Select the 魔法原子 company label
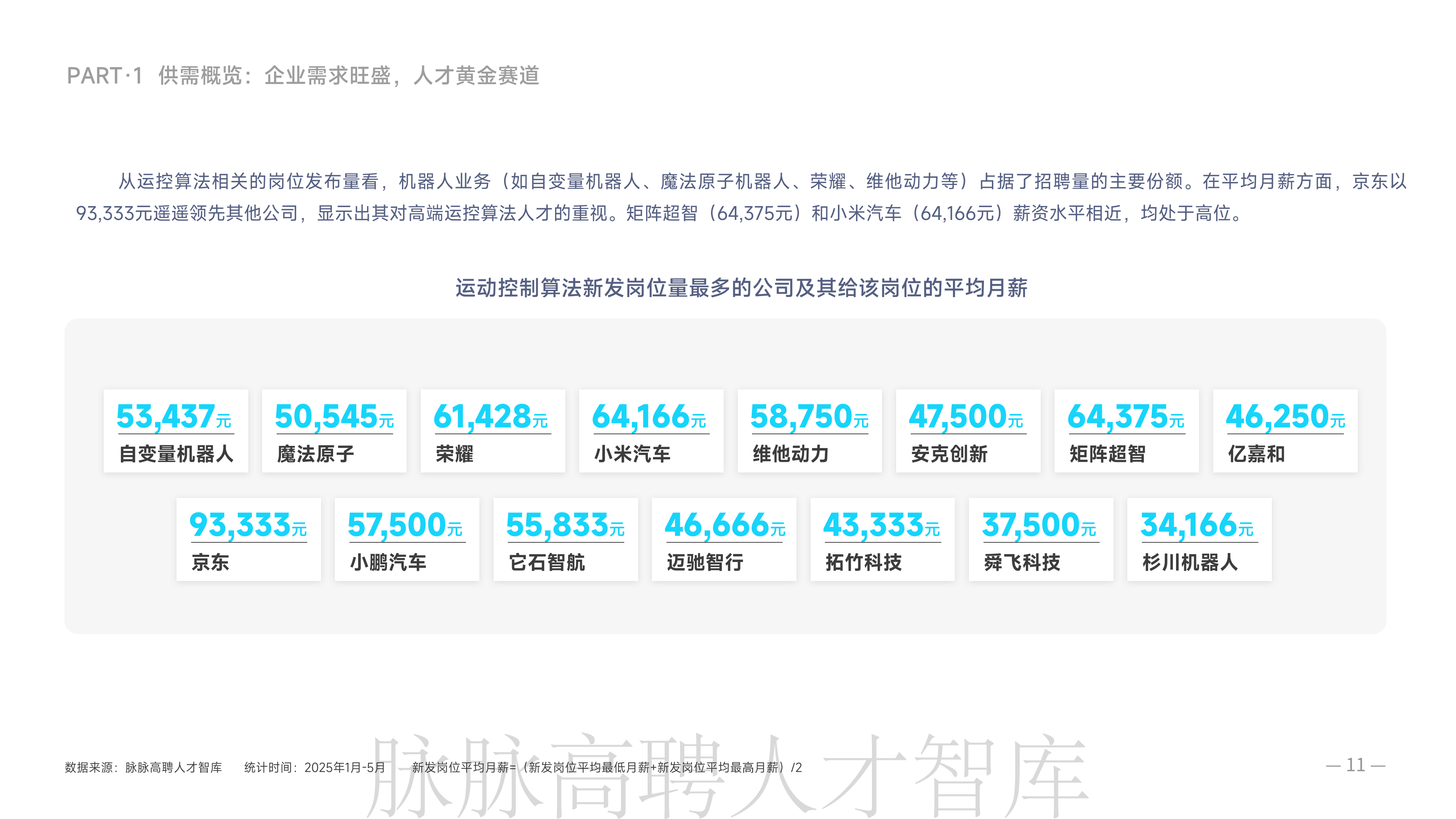This screenshot has height=819, width=1456. (315, 454)
